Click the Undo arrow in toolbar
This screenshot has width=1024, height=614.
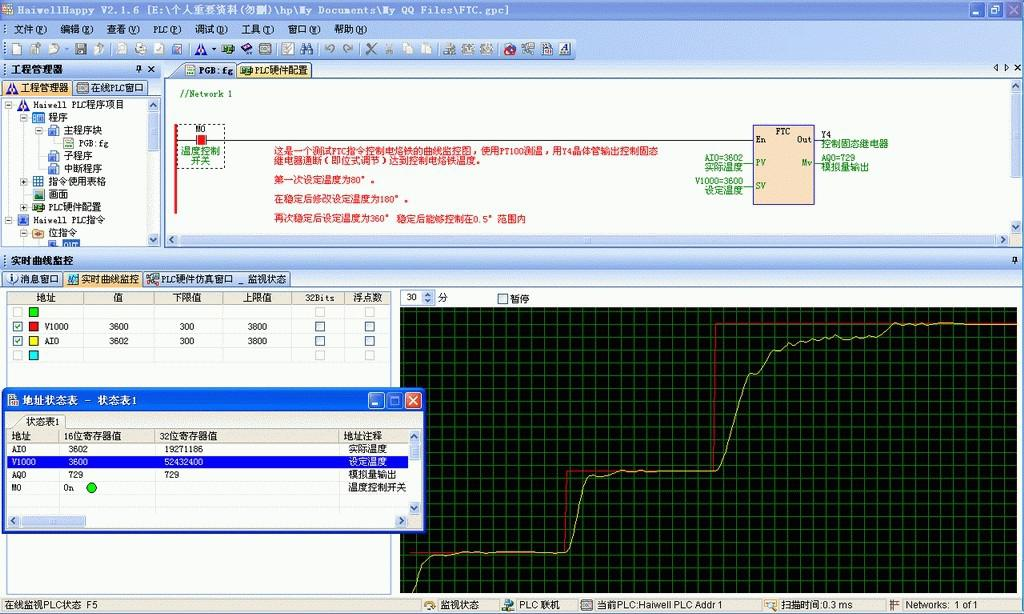[330, 48]
